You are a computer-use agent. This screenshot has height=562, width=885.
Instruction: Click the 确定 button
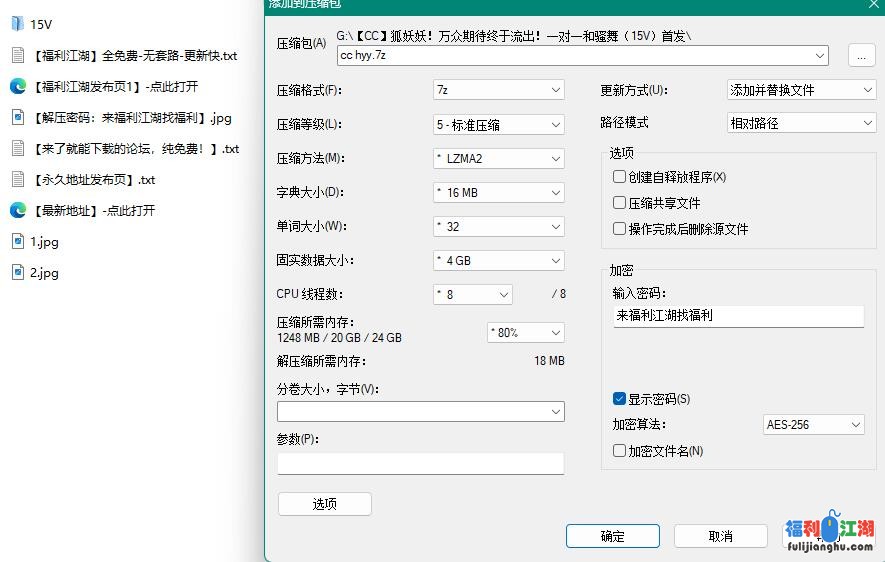point(612,536)
